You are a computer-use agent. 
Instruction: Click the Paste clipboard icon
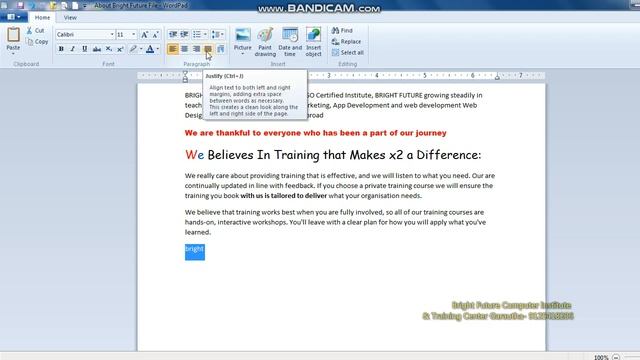tap(13, 34)
